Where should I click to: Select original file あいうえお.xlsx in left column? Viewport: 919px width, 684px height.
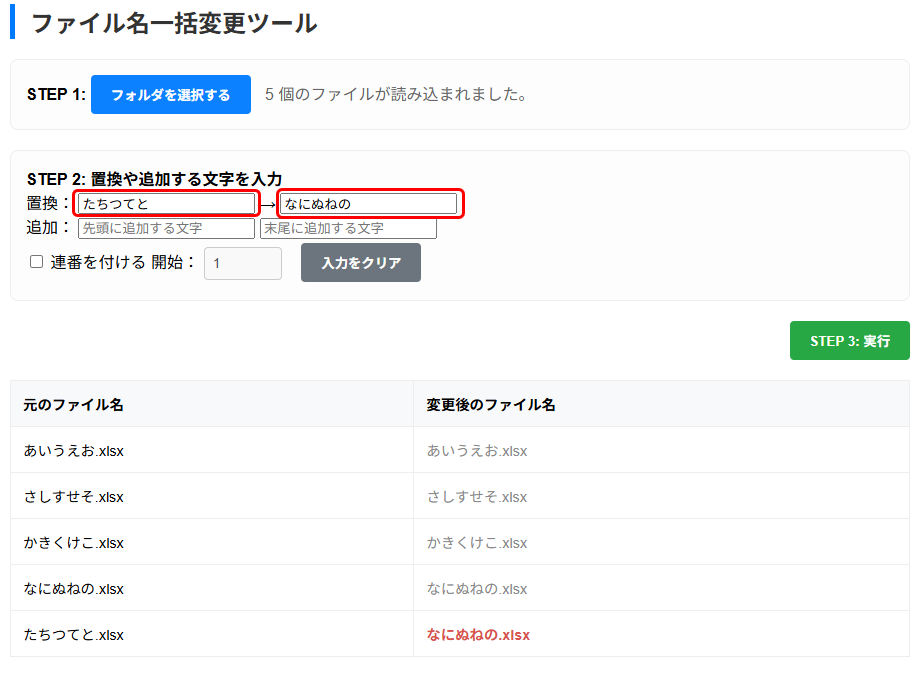[x=74, y=451]
